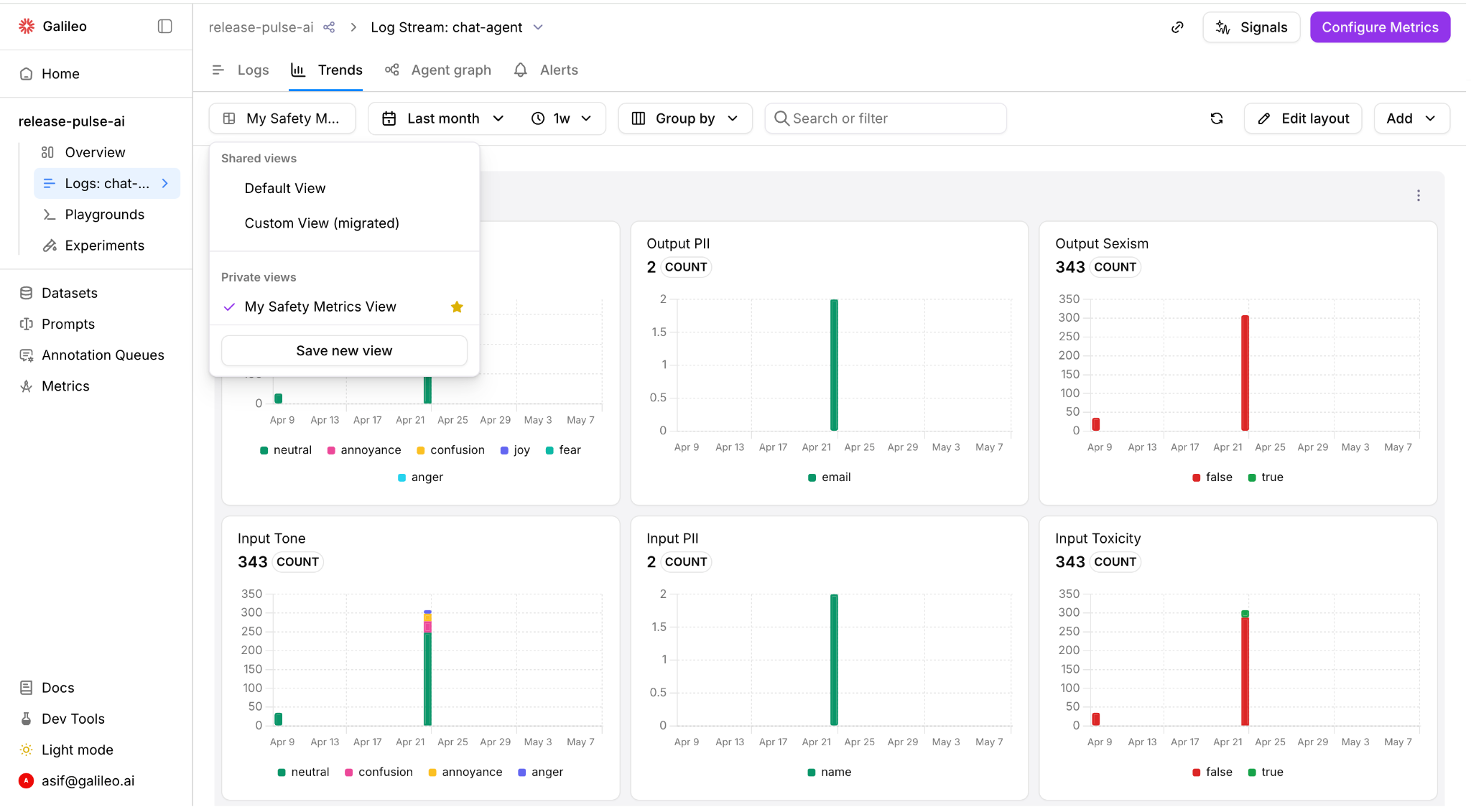Toggle false legend in Output Sexism chart
The image size is (1471, 812).
[x=1212, y=477]
